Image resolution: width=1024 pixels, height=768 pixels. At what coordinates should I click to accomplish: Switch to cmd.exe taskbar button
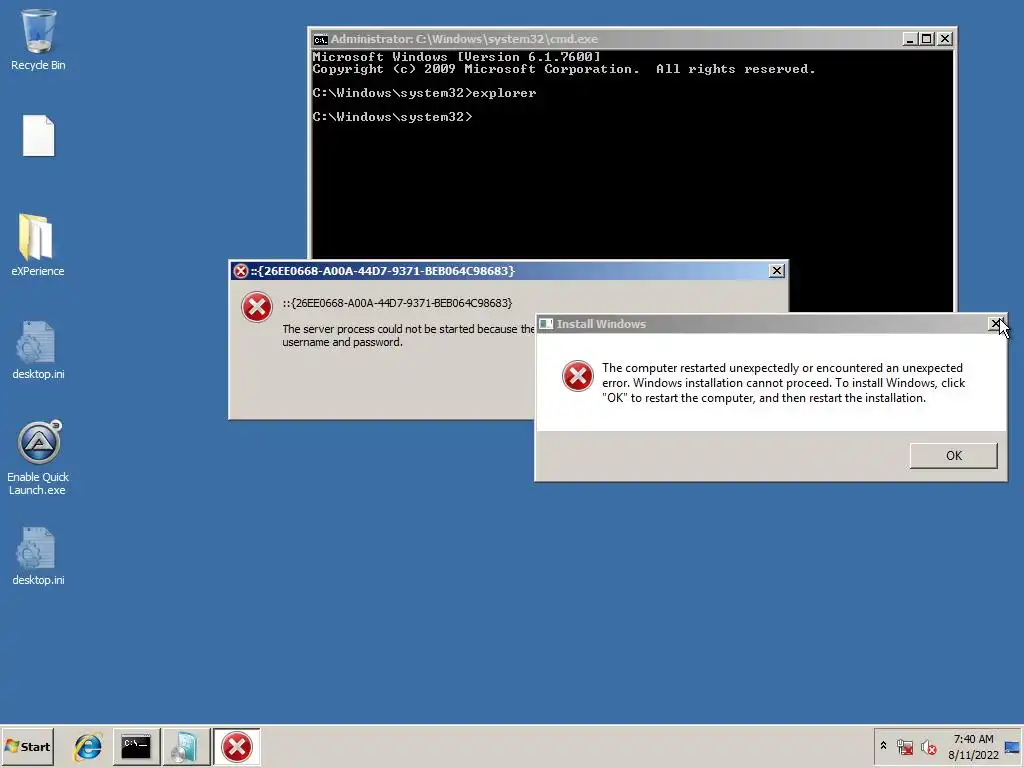[x=136, y=746]
